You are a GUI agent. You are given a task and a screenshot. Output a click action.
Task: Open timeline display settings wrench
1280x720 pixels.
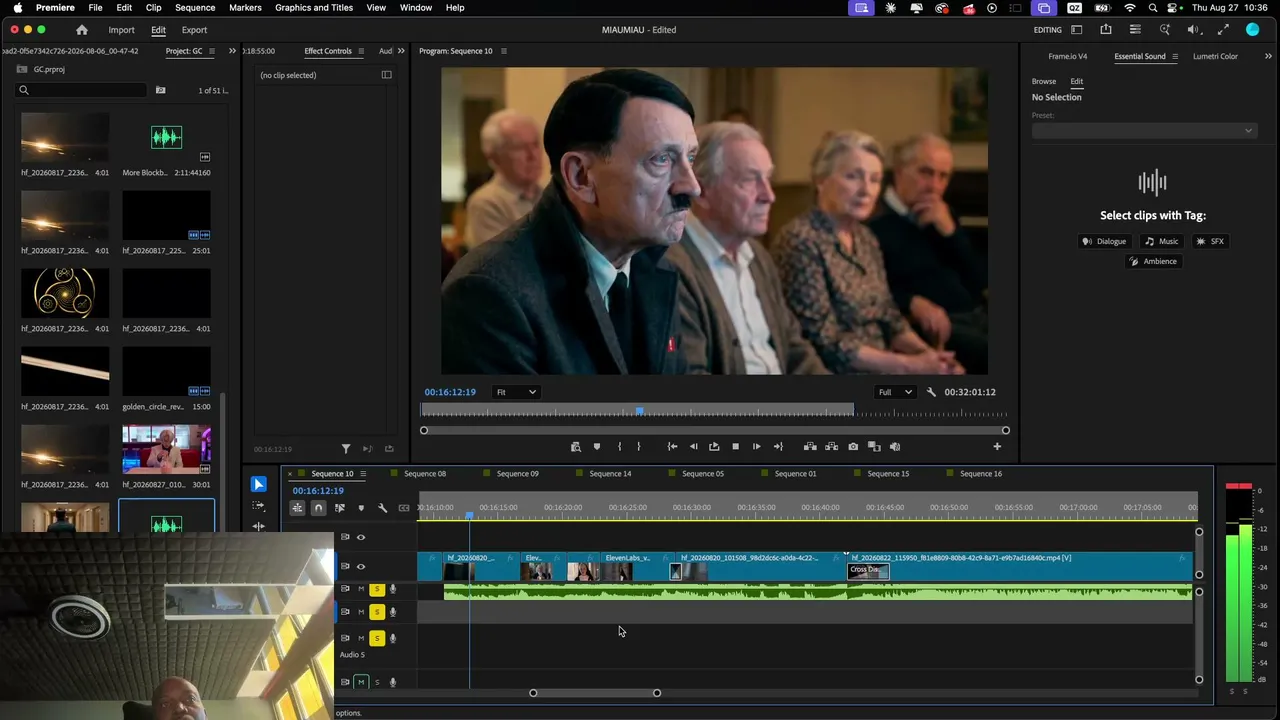(382, 508)
